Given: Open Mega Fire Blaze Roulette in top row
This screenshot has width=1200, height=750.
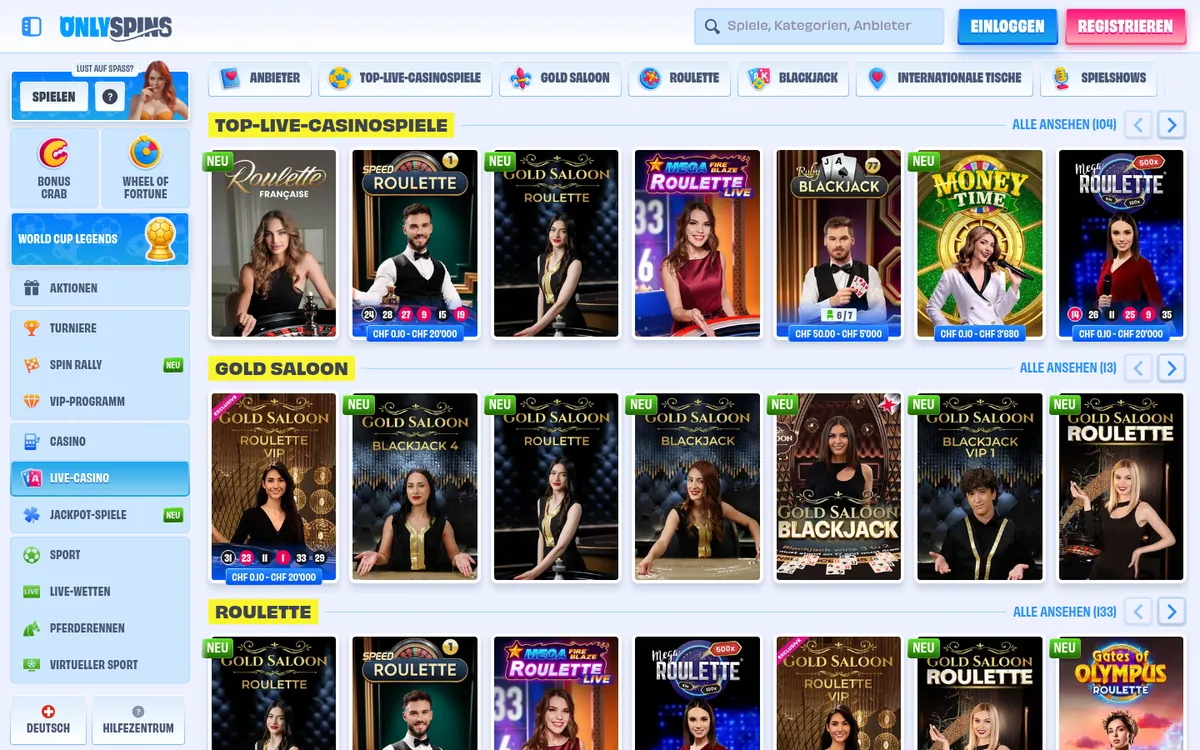Looking at the screenshot, I should pyautogui.click(x=697, y=244).
